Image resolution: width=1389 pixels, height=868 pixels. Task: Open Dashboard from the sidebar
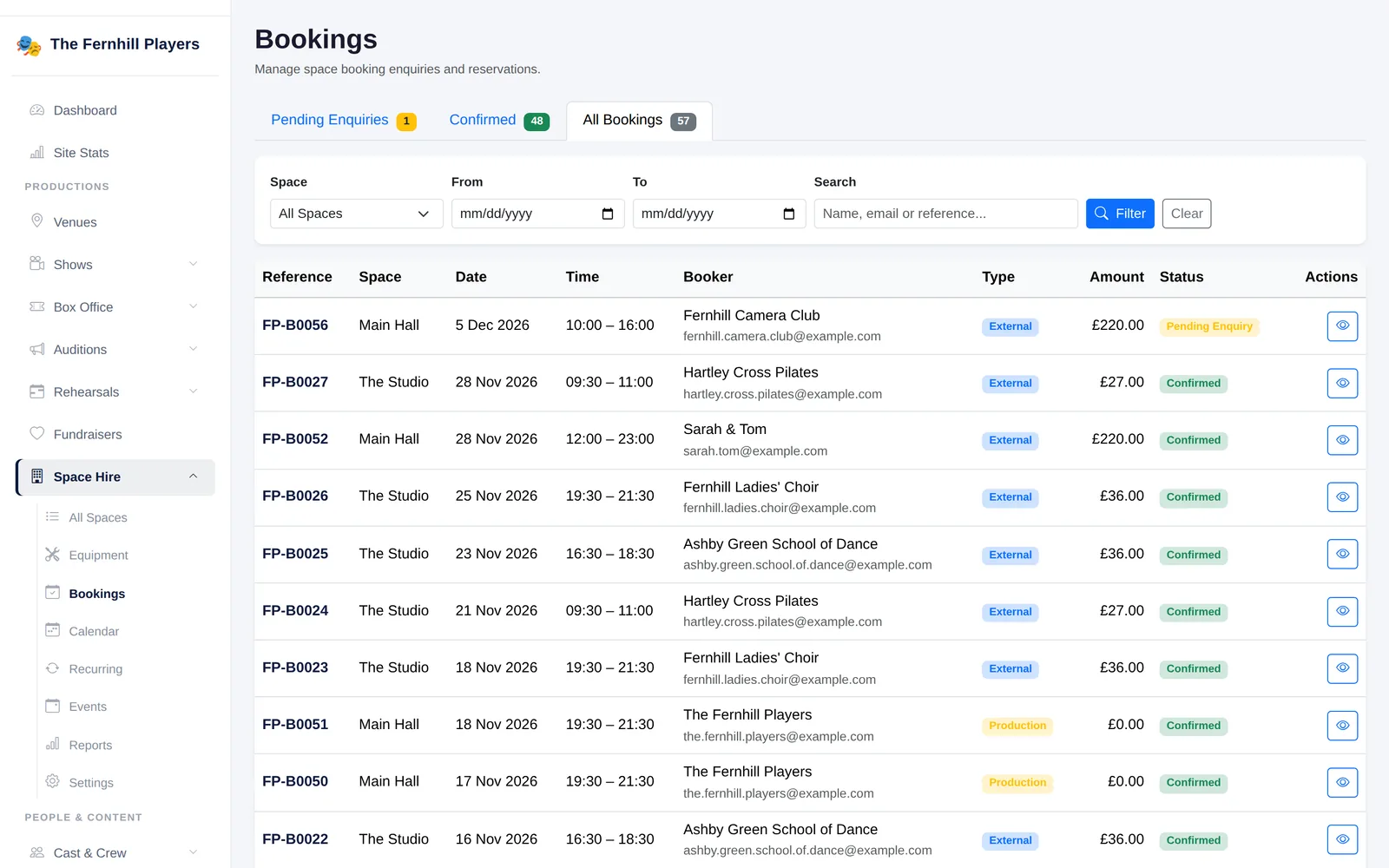[115, 110]
